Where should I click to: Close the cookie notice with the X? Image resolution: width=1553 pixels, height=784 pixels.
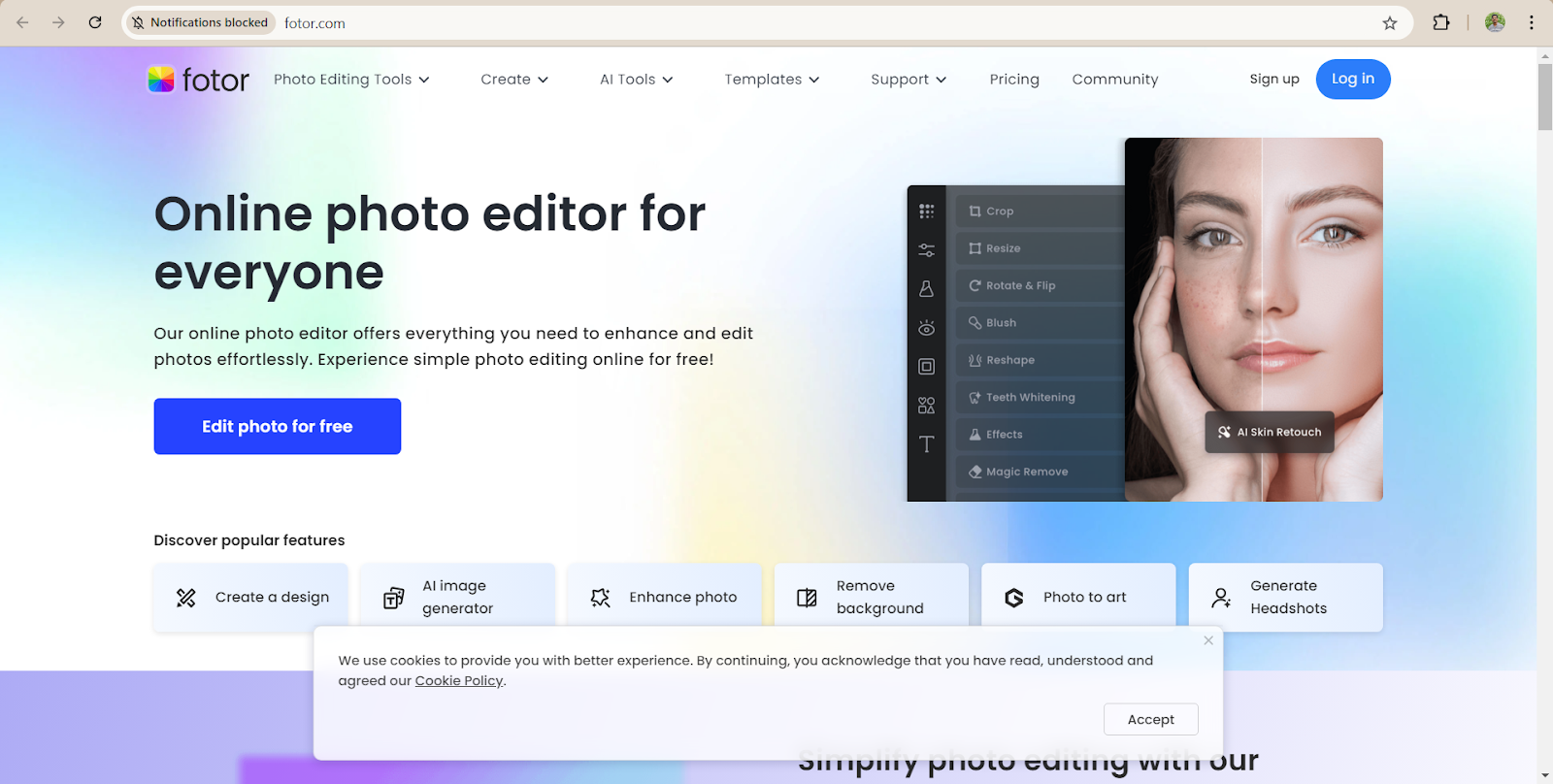pyautogui.click(x=1208, y=640)
